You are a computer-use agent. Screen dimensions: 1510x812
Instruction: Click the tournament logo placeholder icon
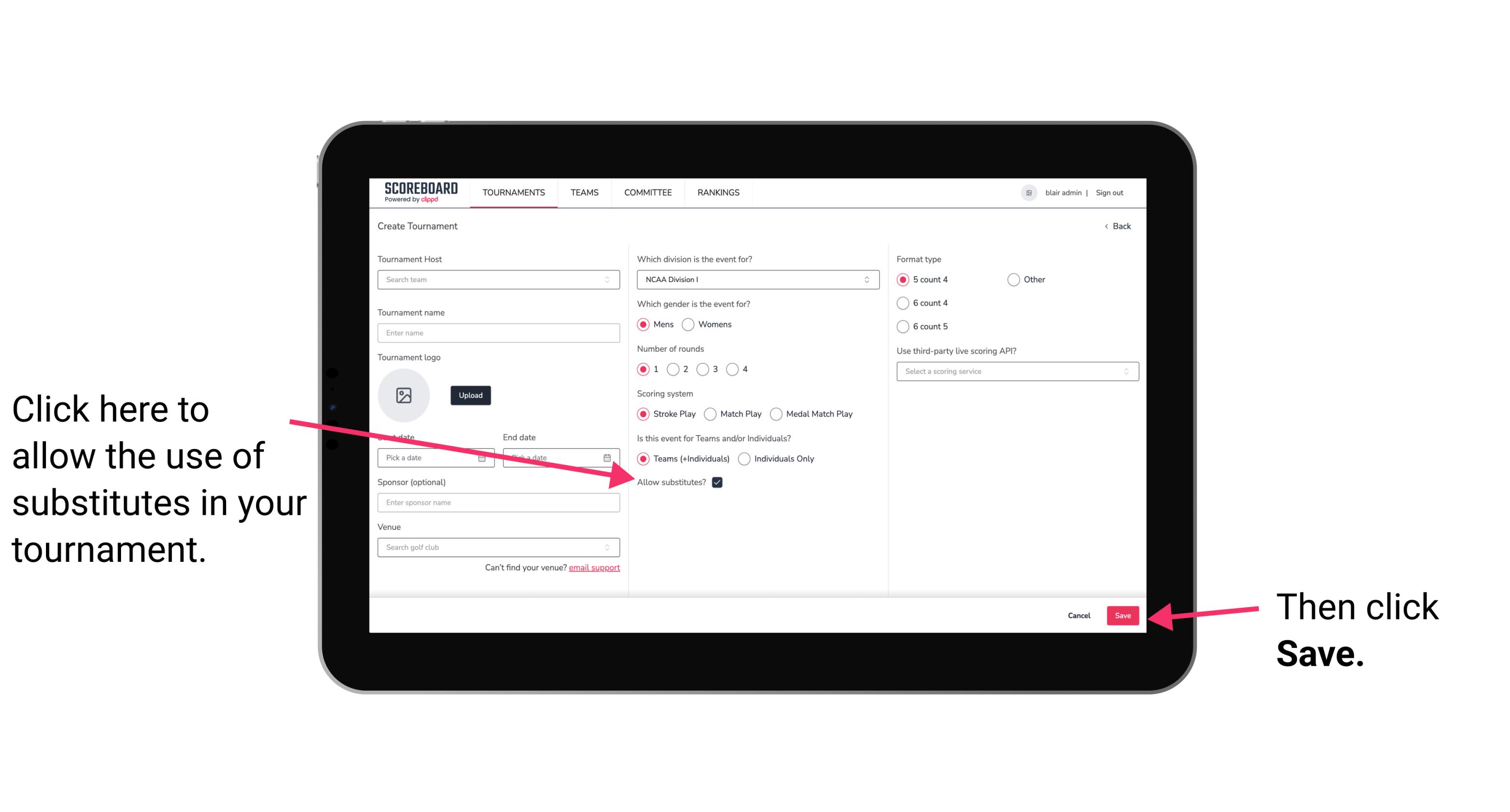pos(404,394)
